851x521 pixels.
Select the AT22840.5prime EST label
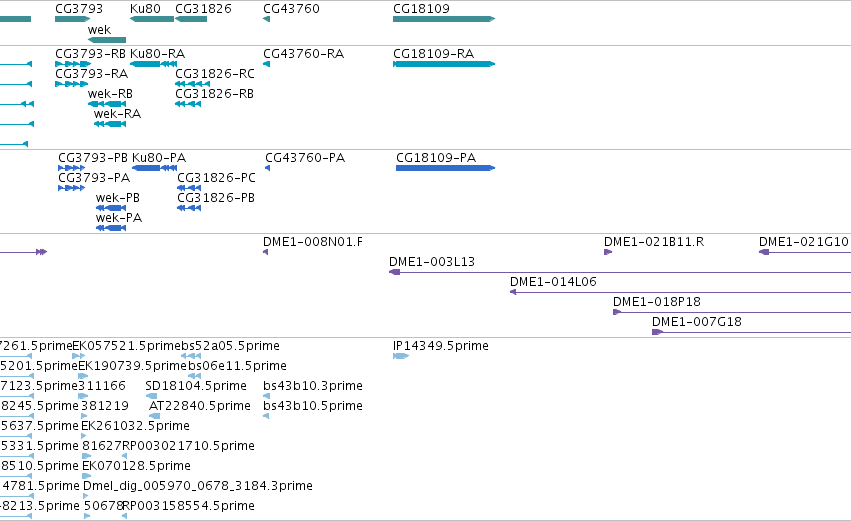point(200,406)
